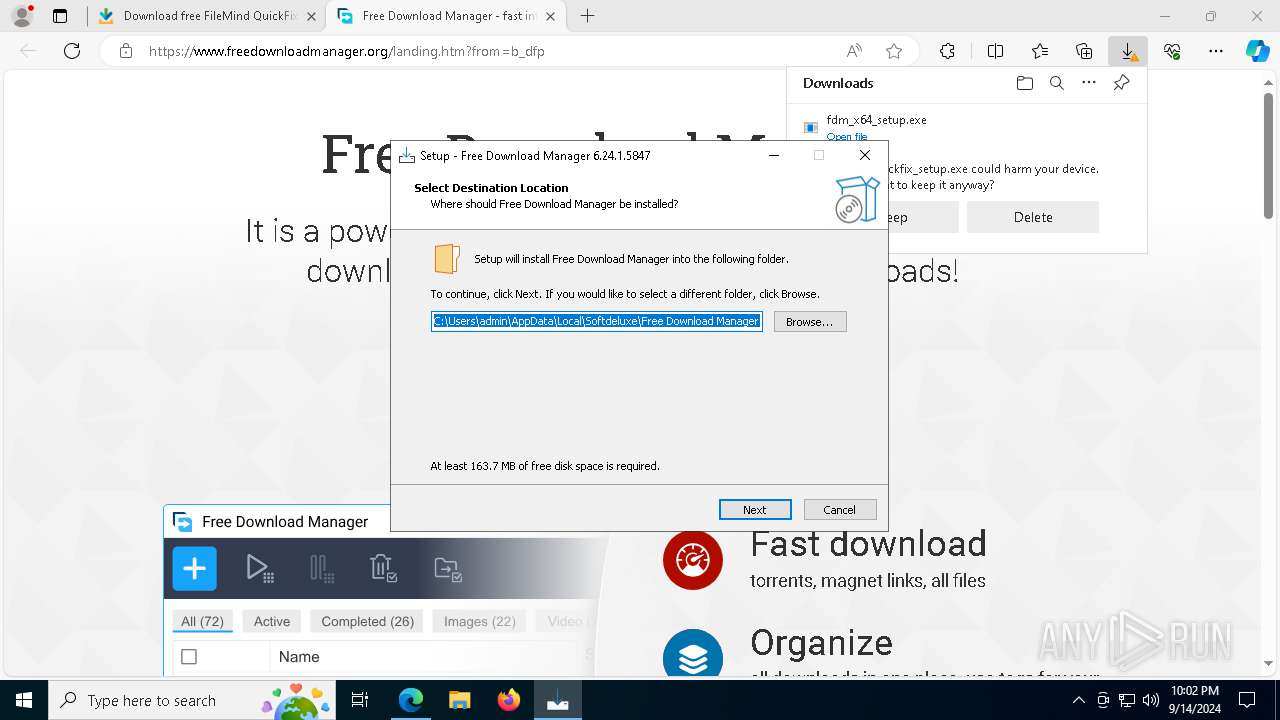Select the Completed (26) filter tab
The height and width of the screenshot is (720, 1280).
coord(368,621)
